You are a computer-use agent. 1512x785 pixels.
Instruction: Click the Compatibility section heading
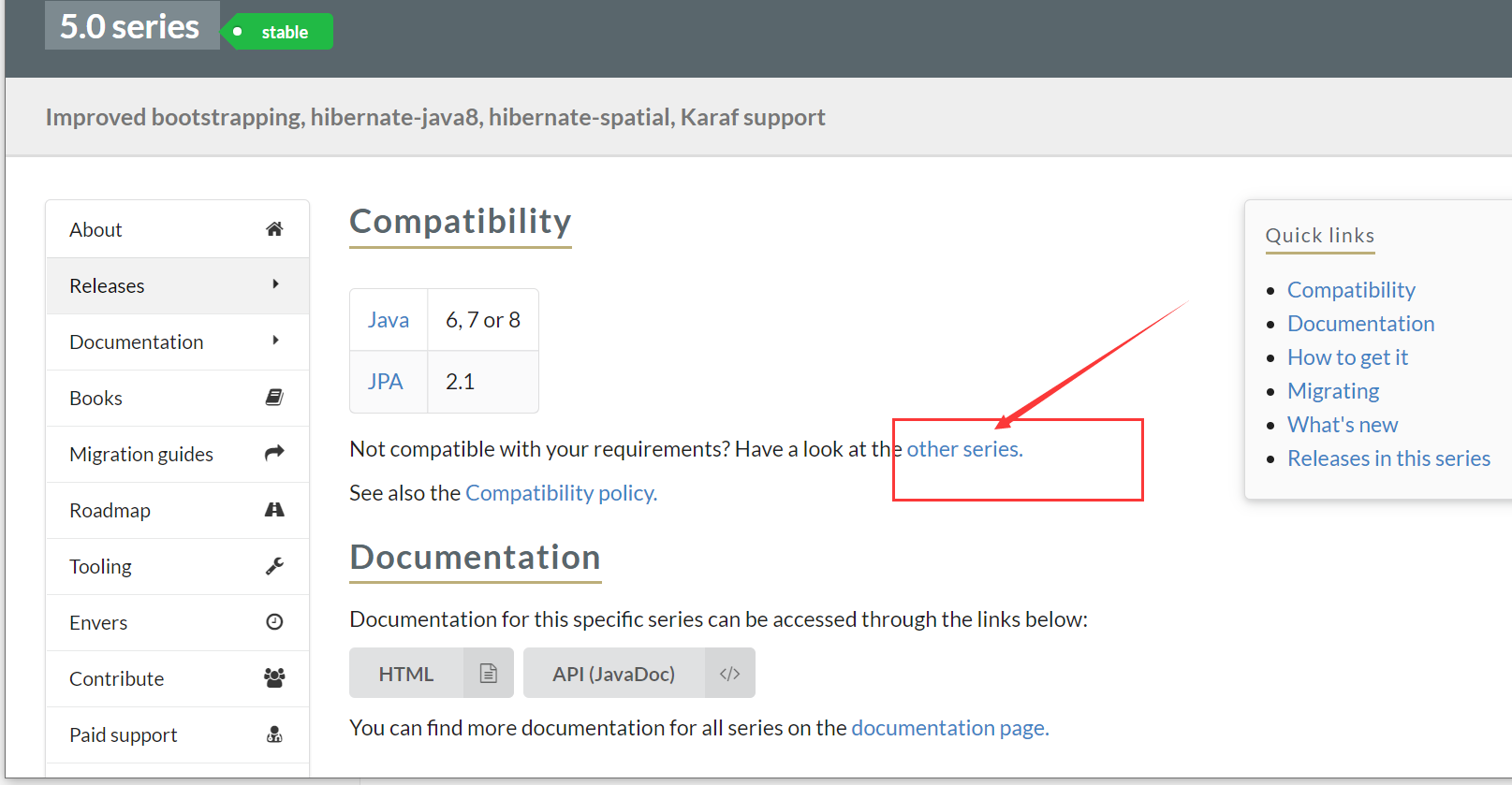coord(461,222)
